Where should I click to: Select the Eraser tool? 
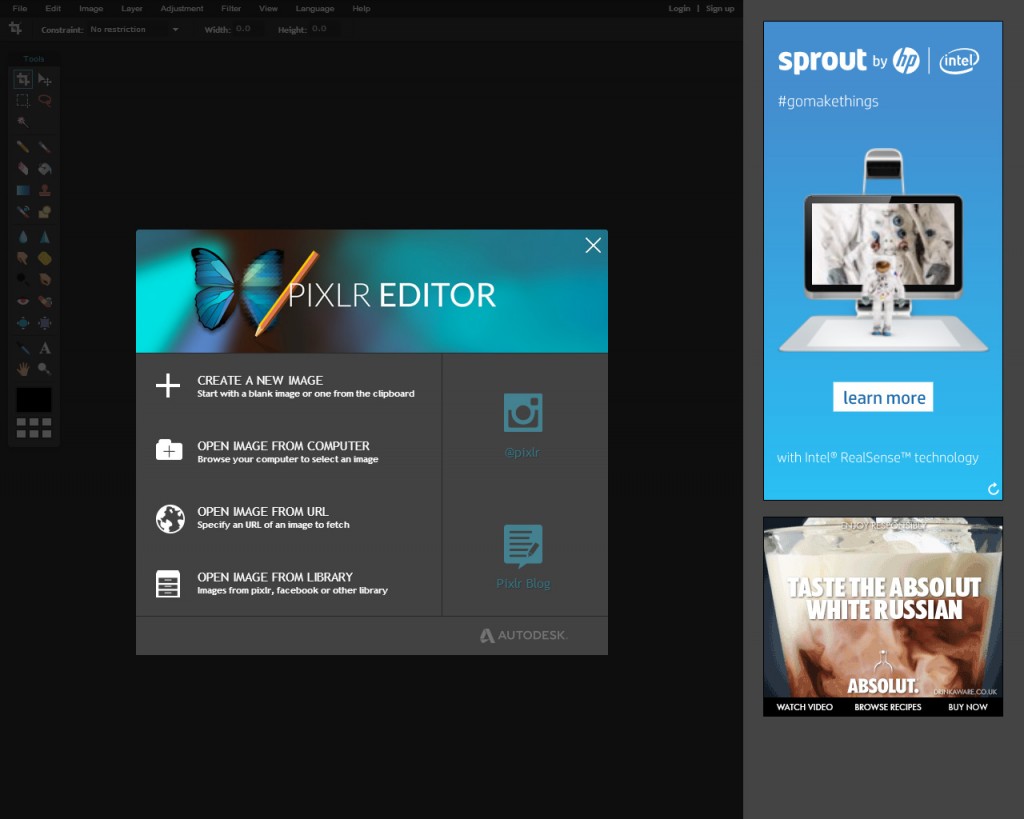point(23,169)
